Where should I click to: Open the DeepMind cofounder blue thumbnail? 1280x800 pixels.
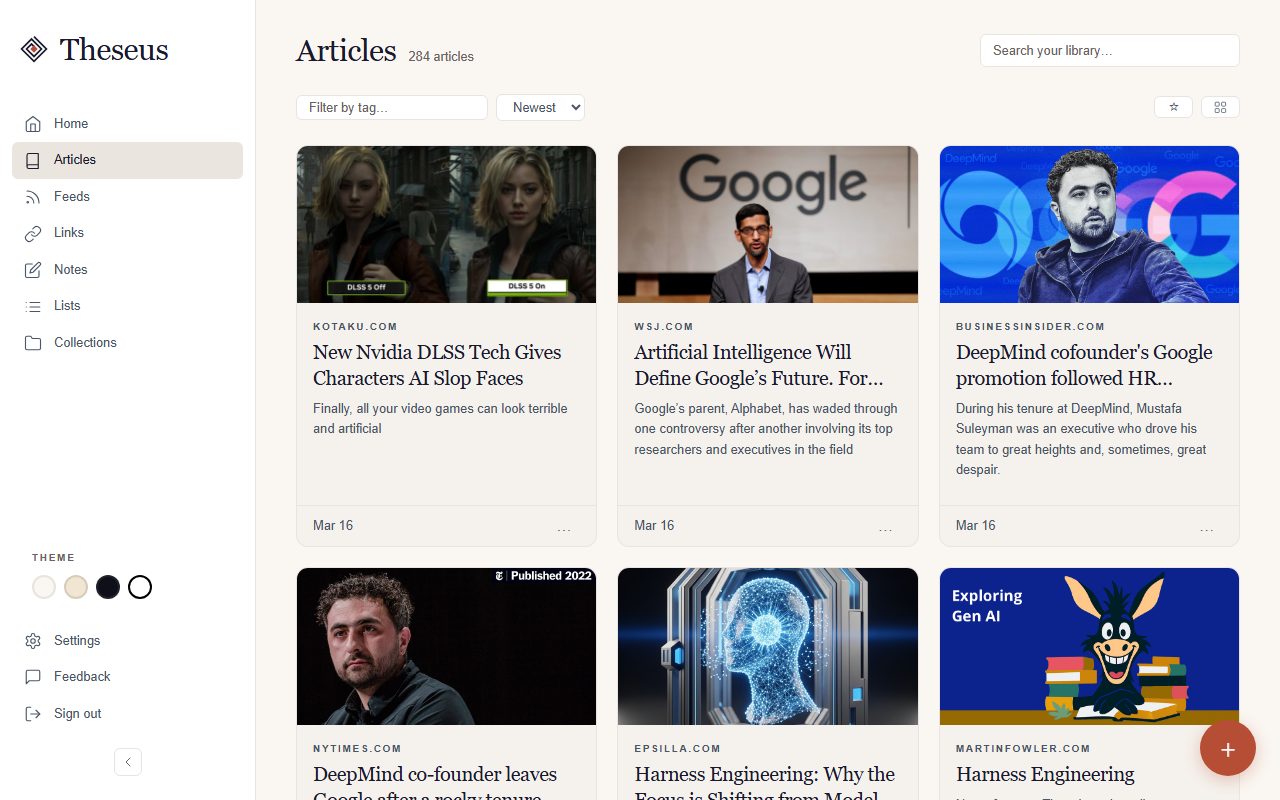pyautogui.click(x=1090, y=225)
